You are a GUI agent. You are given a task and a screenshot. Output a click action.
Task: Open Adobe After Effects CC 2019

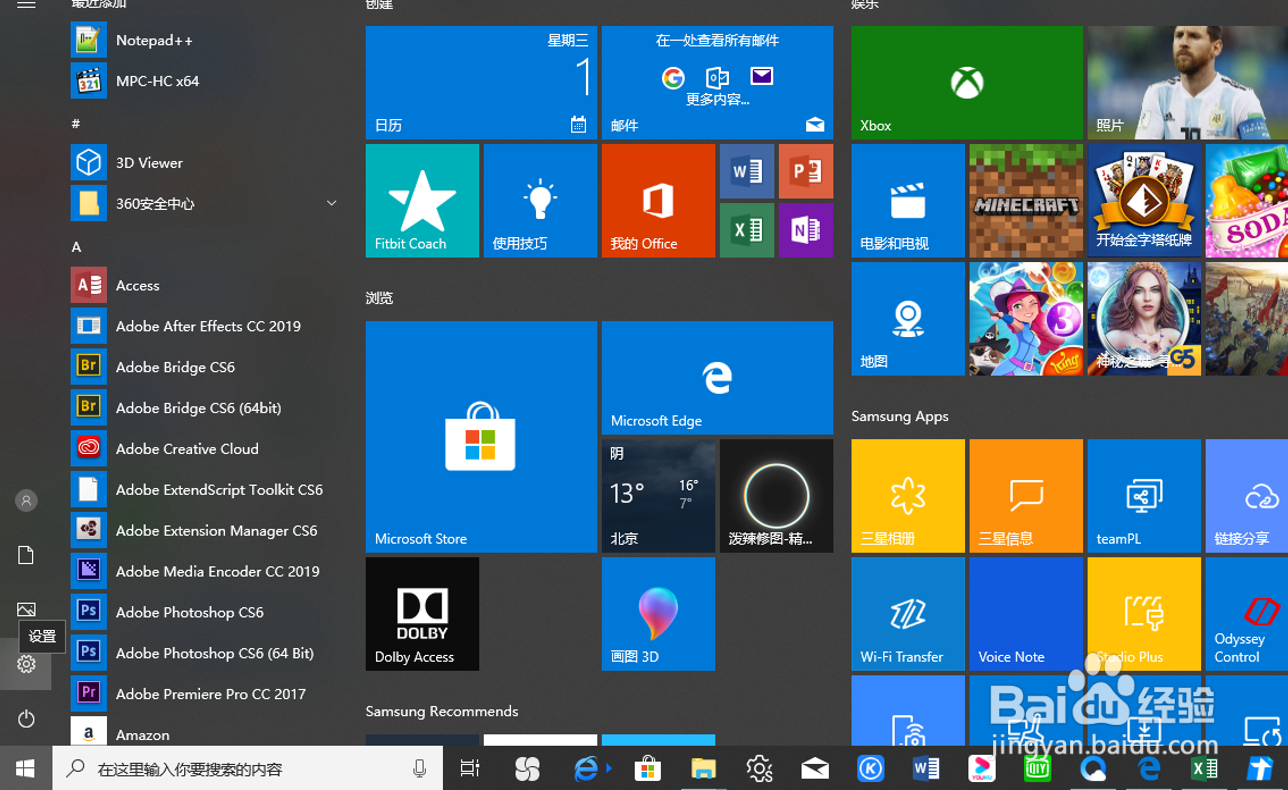[205, 326]
